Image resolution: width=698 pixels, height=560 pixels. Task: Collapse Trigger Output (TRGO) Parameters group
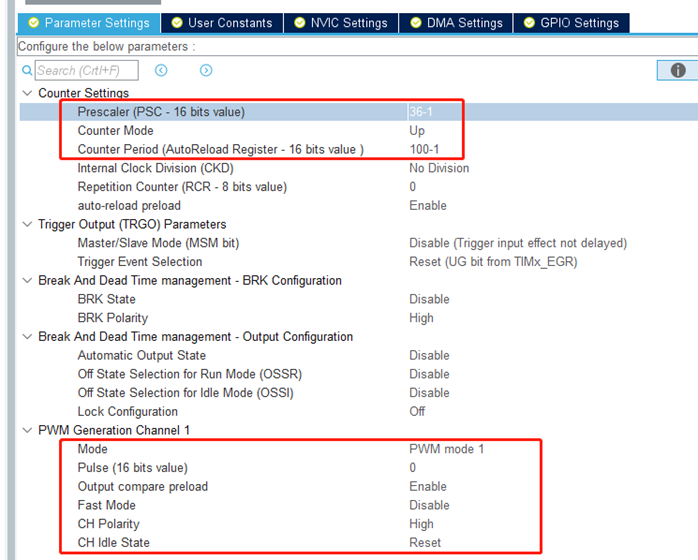click(28, 224)
